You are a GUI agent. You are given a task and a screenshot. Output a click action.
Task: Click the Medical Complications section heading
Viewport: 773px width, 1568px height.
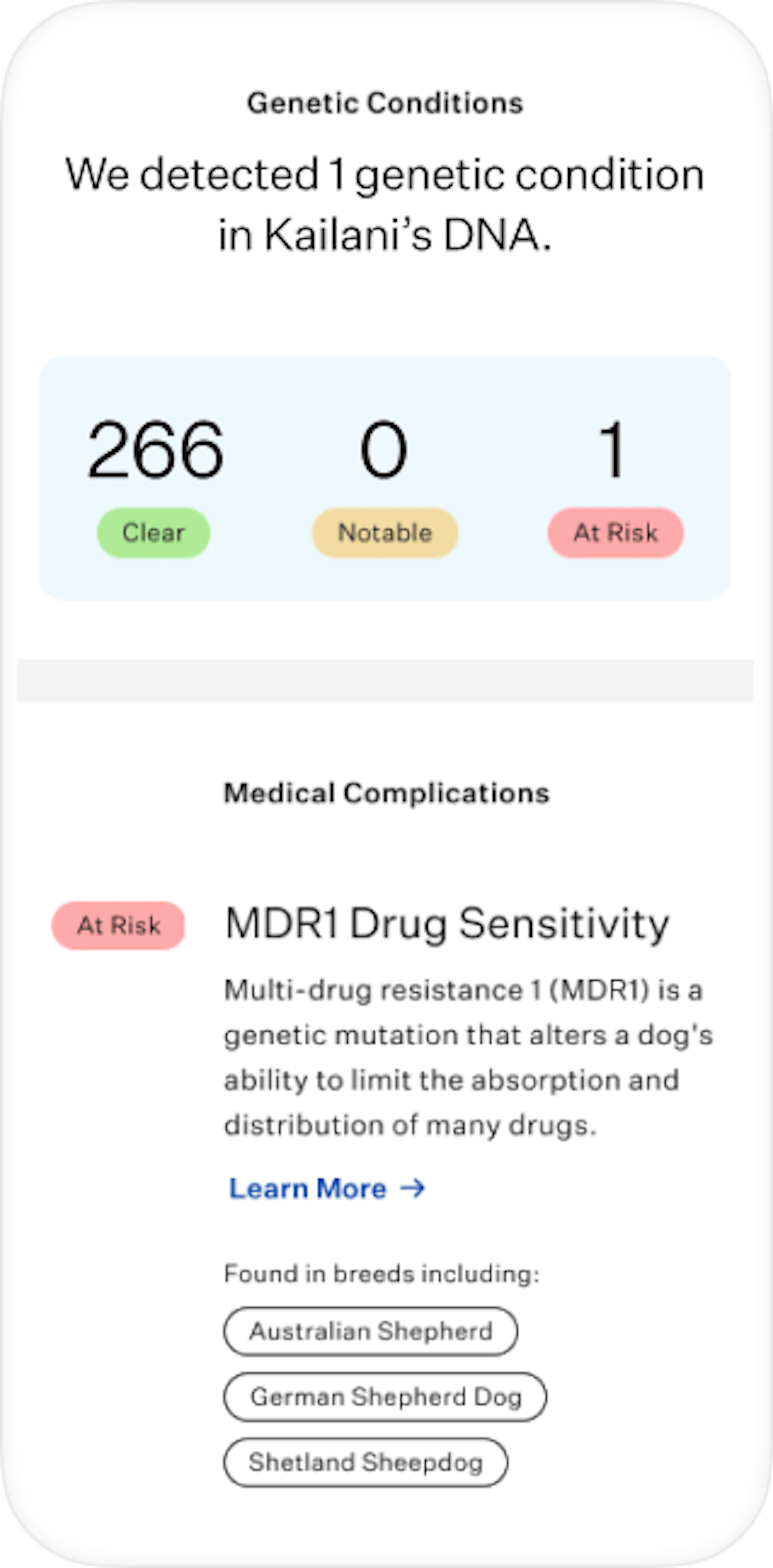tap(386, 793)
